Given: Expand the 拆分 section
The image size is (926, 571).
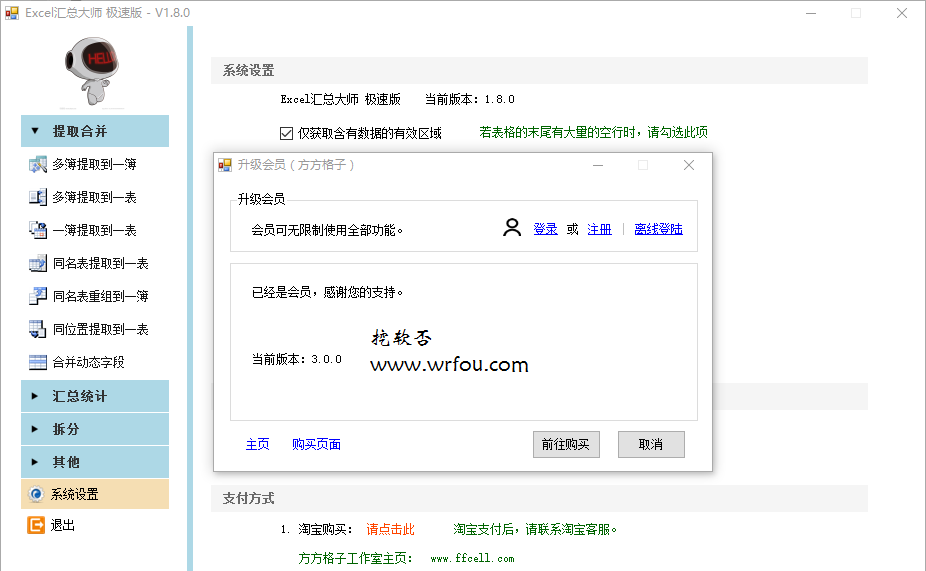Looking at the screenshot, I should point(95,429).
